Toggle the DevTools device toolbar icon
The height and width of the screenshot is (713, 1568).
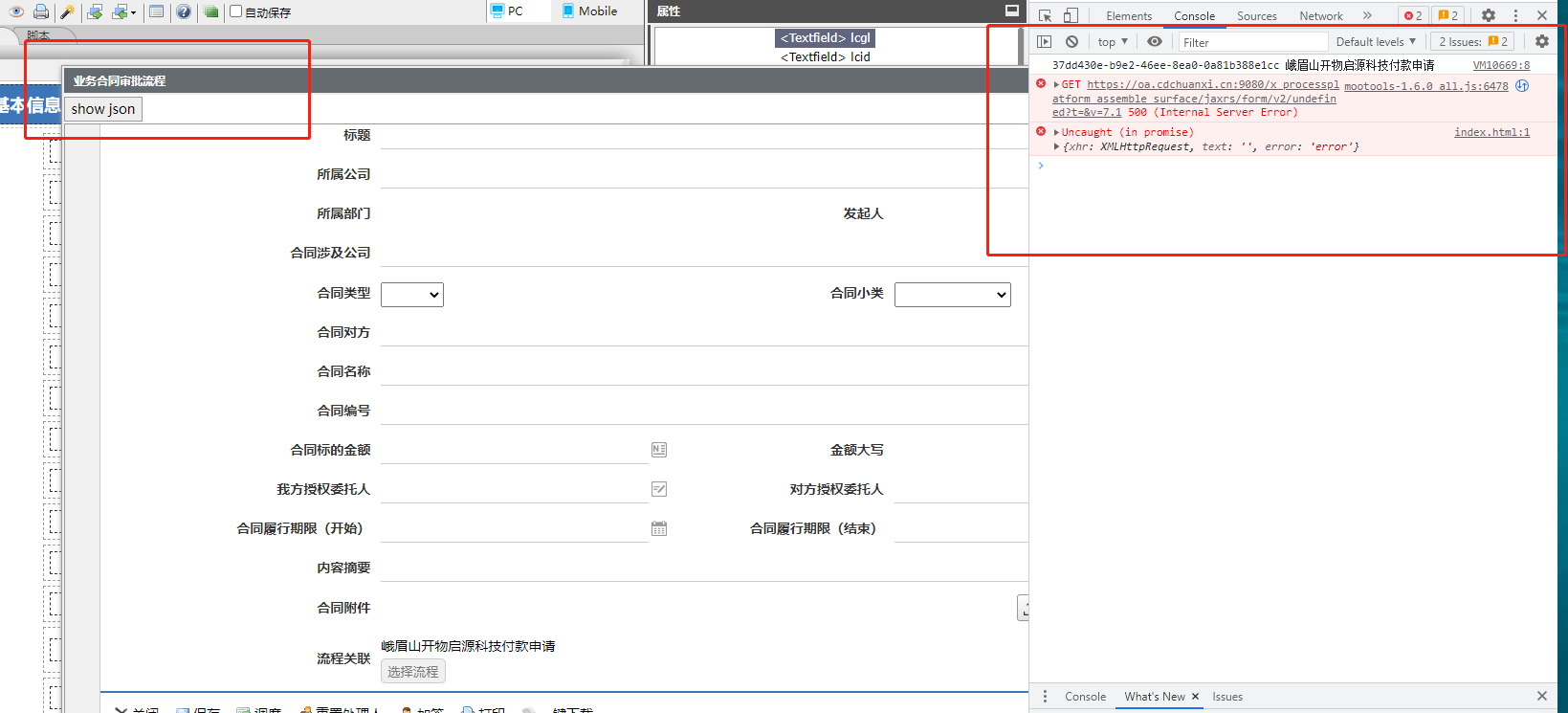pos(1071,15)
